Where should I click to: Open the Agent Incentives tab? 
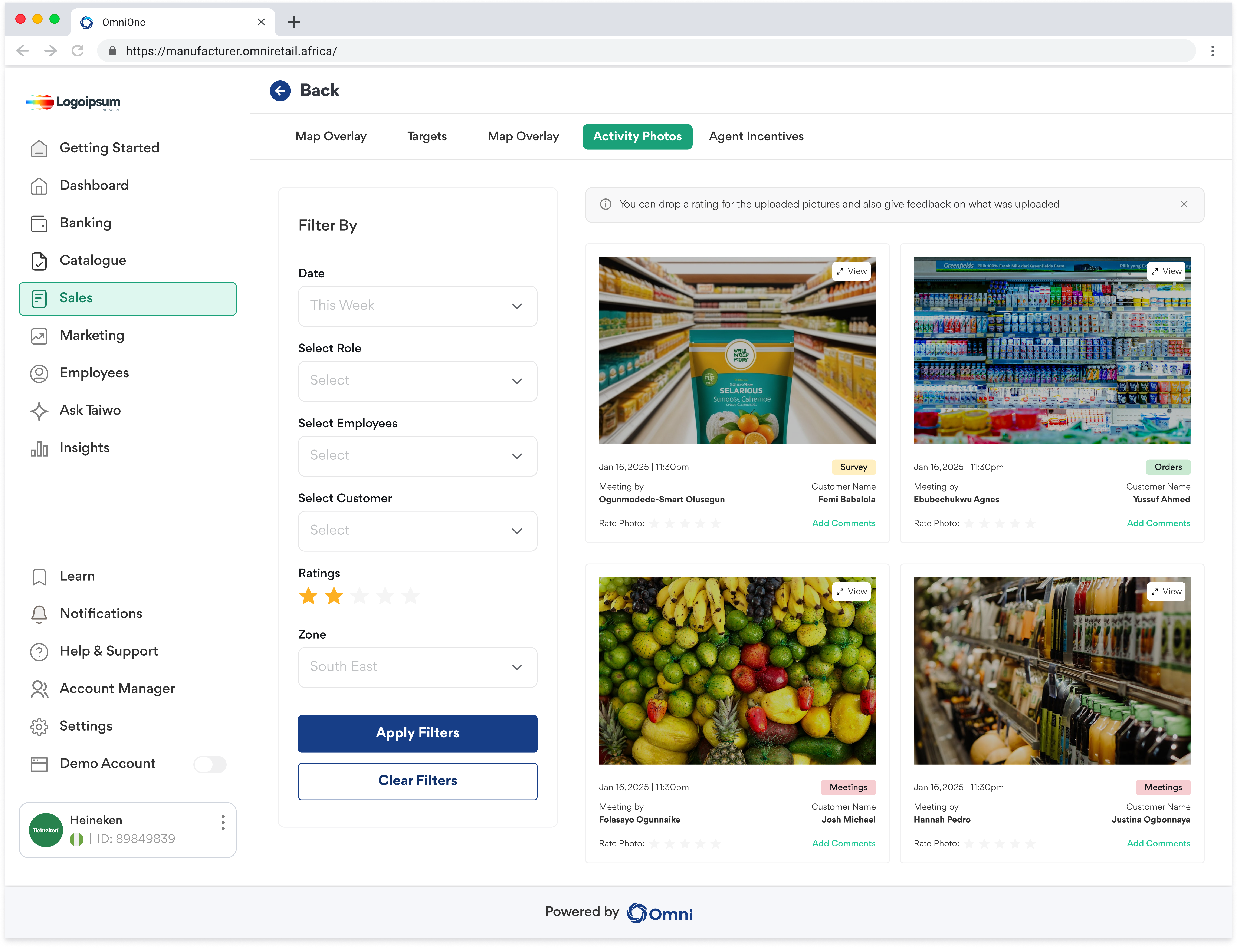click(x=756, y=136)
